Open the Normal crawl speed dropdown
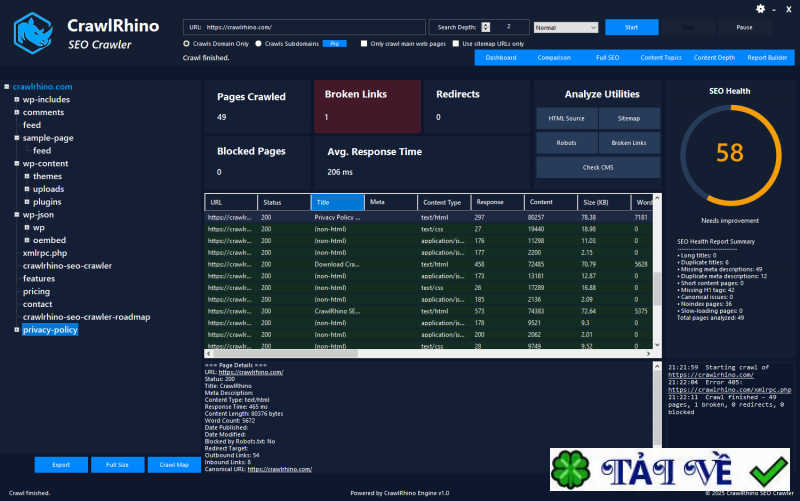Viewport: 800px width, 501px height. click(565, 27)
